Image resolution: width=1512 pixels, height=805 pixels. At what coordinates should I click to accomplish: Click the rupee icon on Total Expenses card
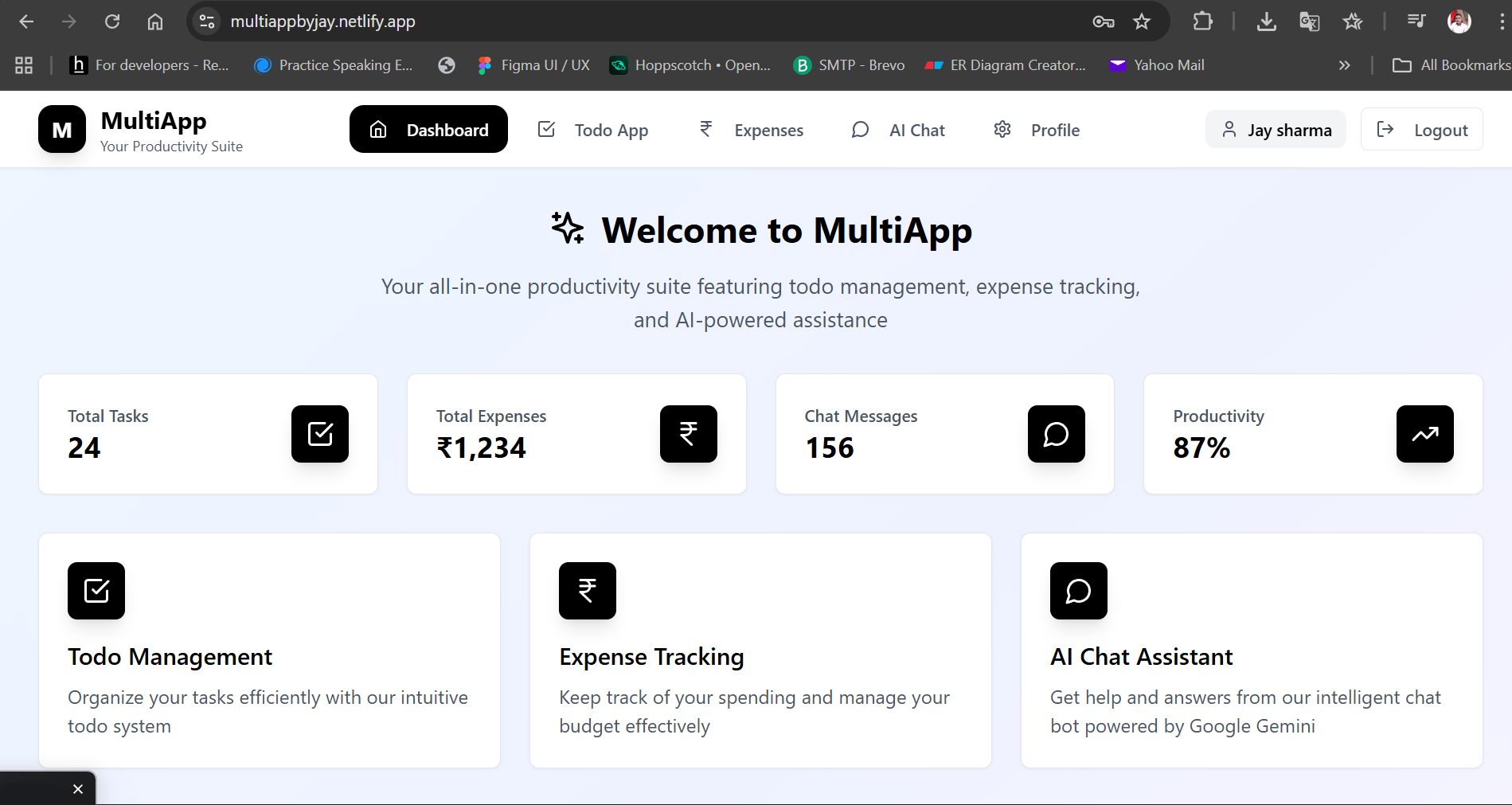pos(688,434)
